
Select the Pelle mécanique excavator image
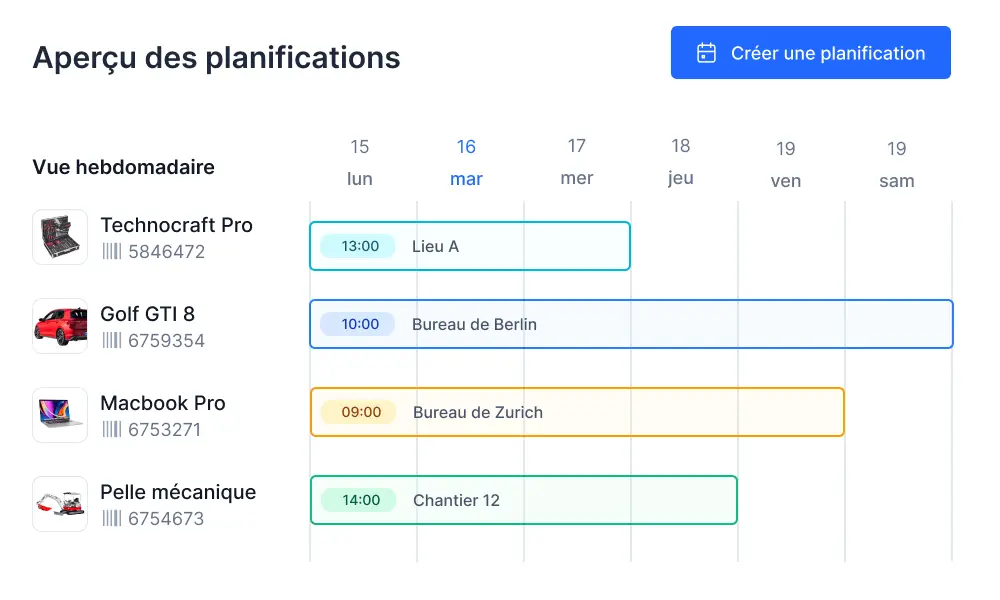click(59, 503)
